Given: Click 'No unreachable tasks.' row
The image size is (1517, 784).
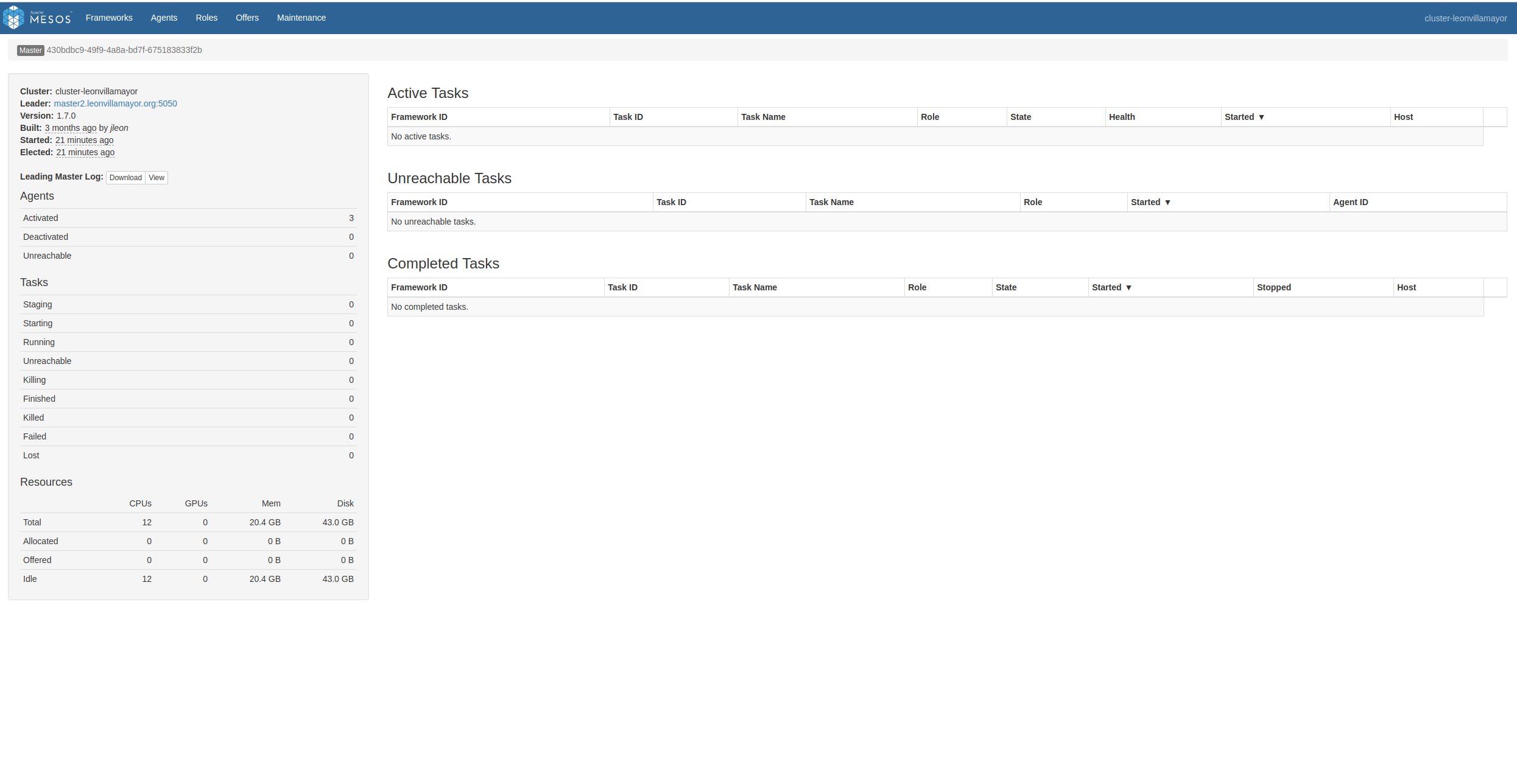Looking at the screenshot, I should [x=947, y=222].
